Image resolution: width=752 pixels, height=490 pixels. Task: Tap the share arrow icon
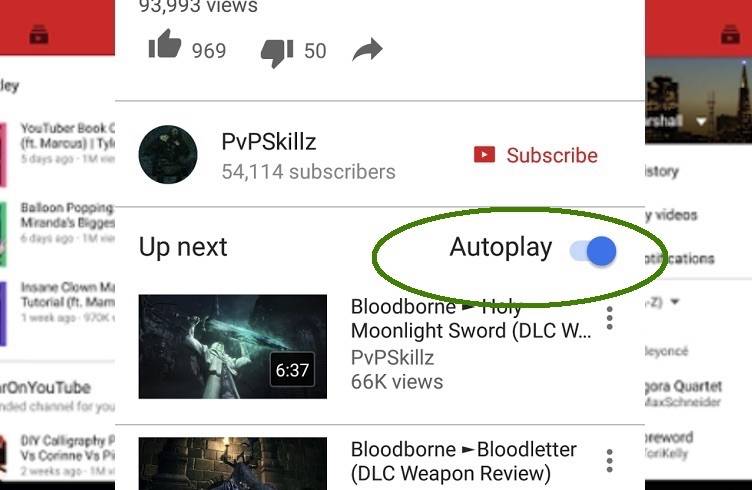(367, 50)
